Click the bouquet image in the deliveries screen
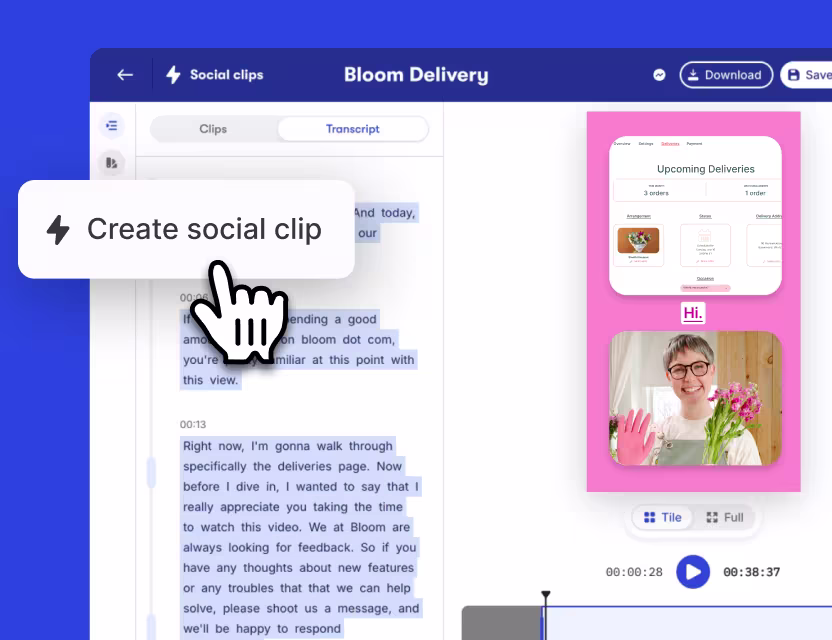Screen dimensions: 832x640 coord(638,240)
